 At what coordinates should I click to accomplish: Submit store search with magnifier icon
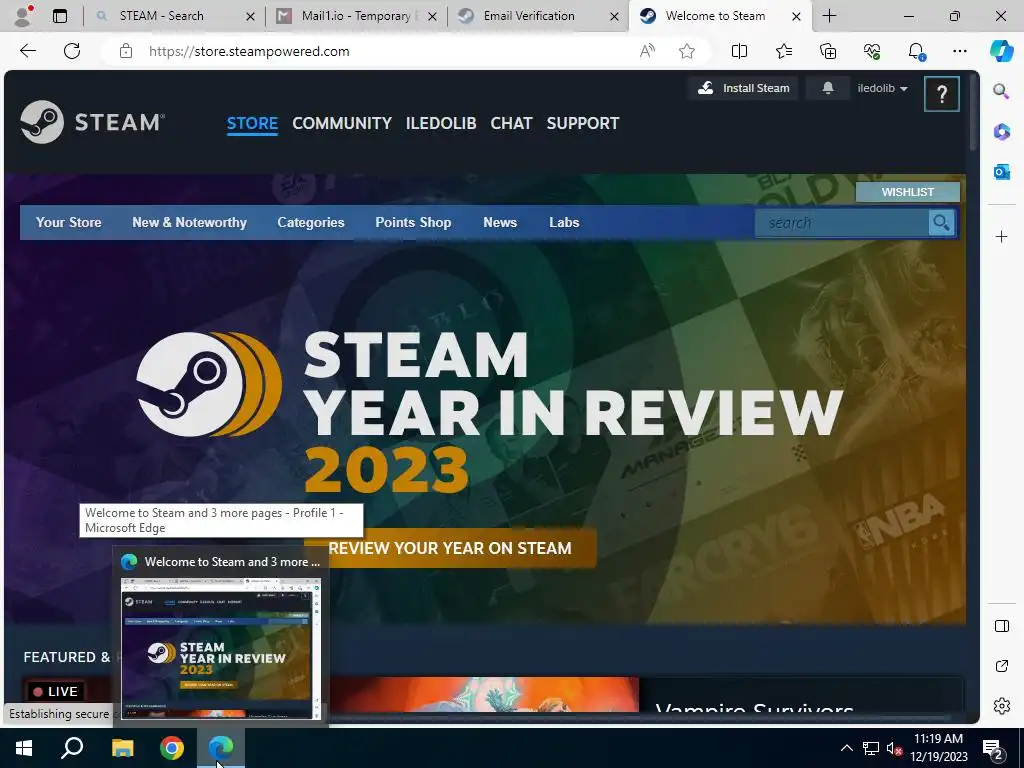pos(941,223)
